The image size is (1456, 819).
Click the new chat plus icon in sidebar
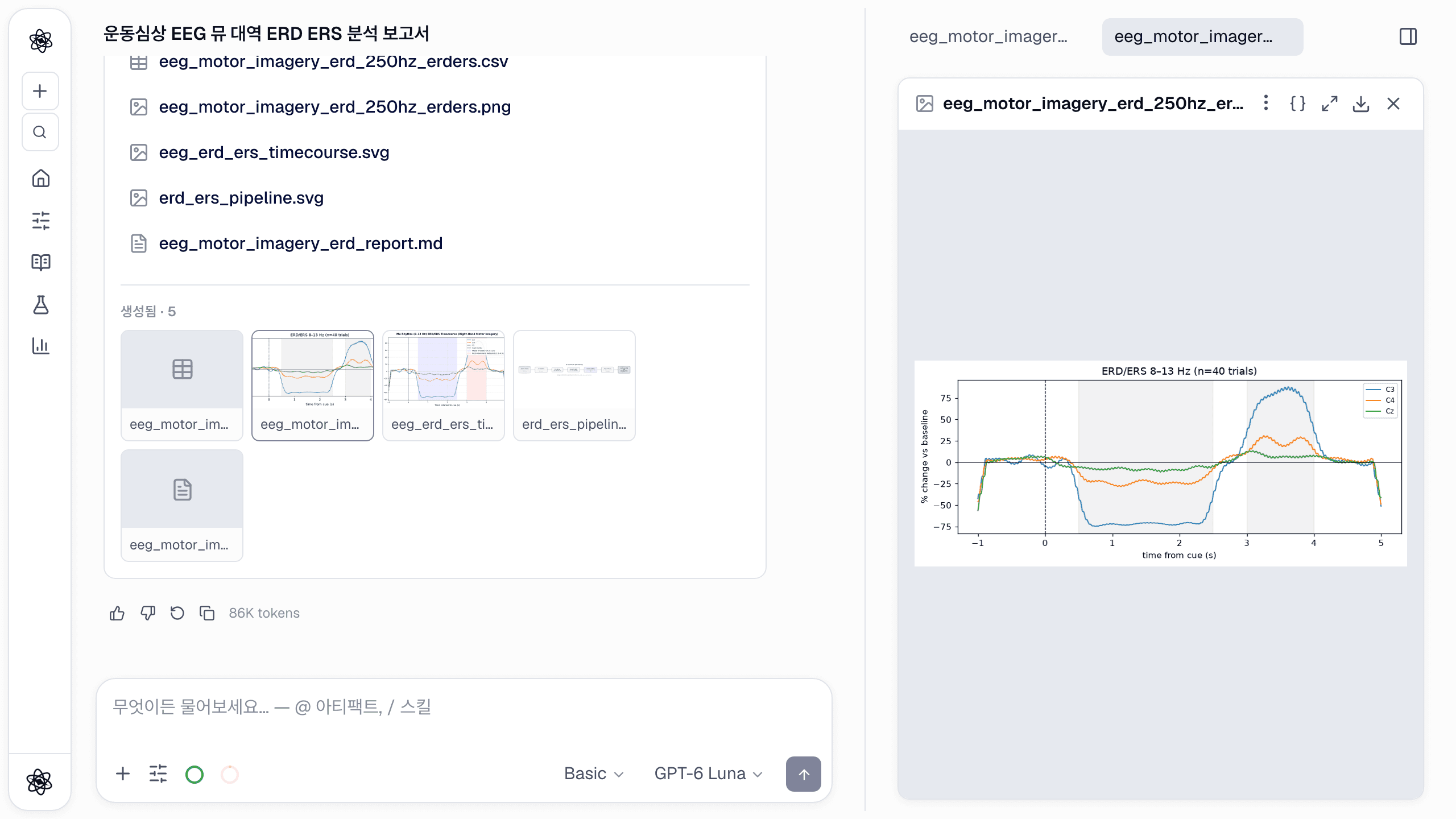(40, 91)
